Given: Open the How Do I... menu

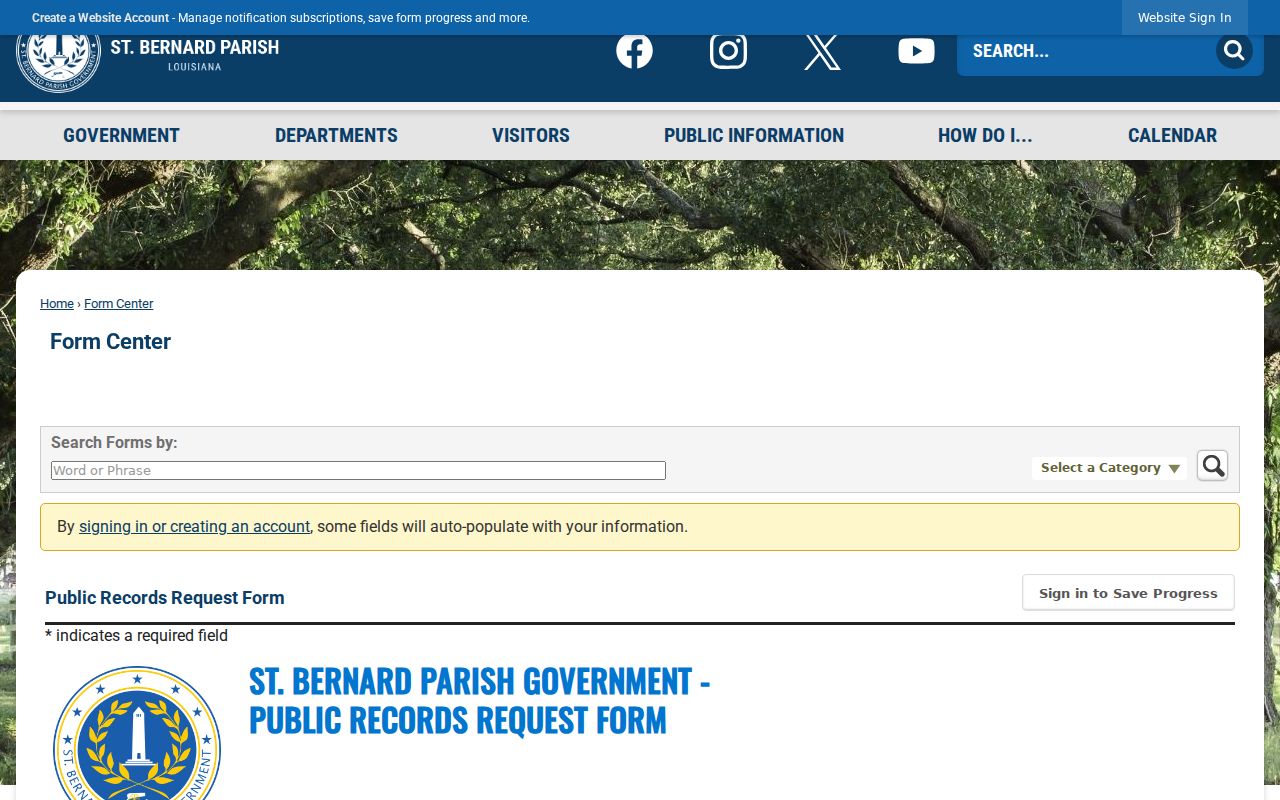Looking at the screenshot, I should coord(985,135).
